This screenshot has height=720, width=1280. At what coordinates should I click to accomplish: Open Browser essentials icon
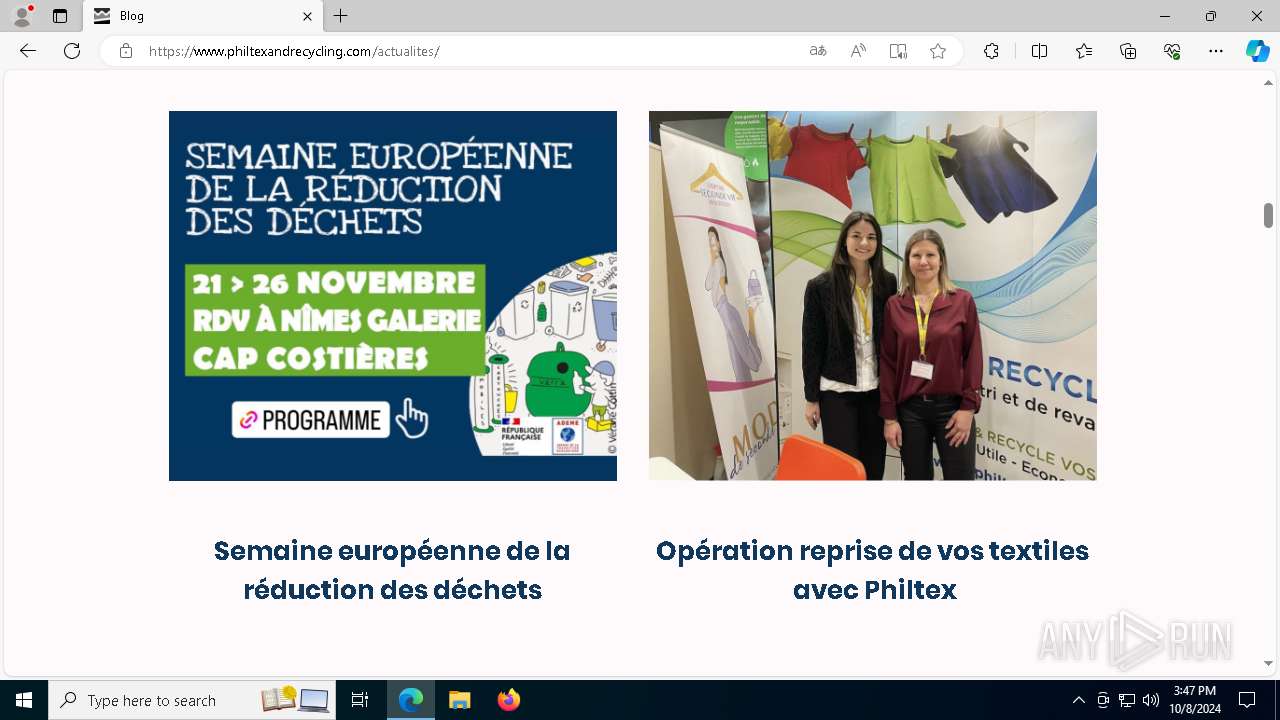tap(1172, 51)
